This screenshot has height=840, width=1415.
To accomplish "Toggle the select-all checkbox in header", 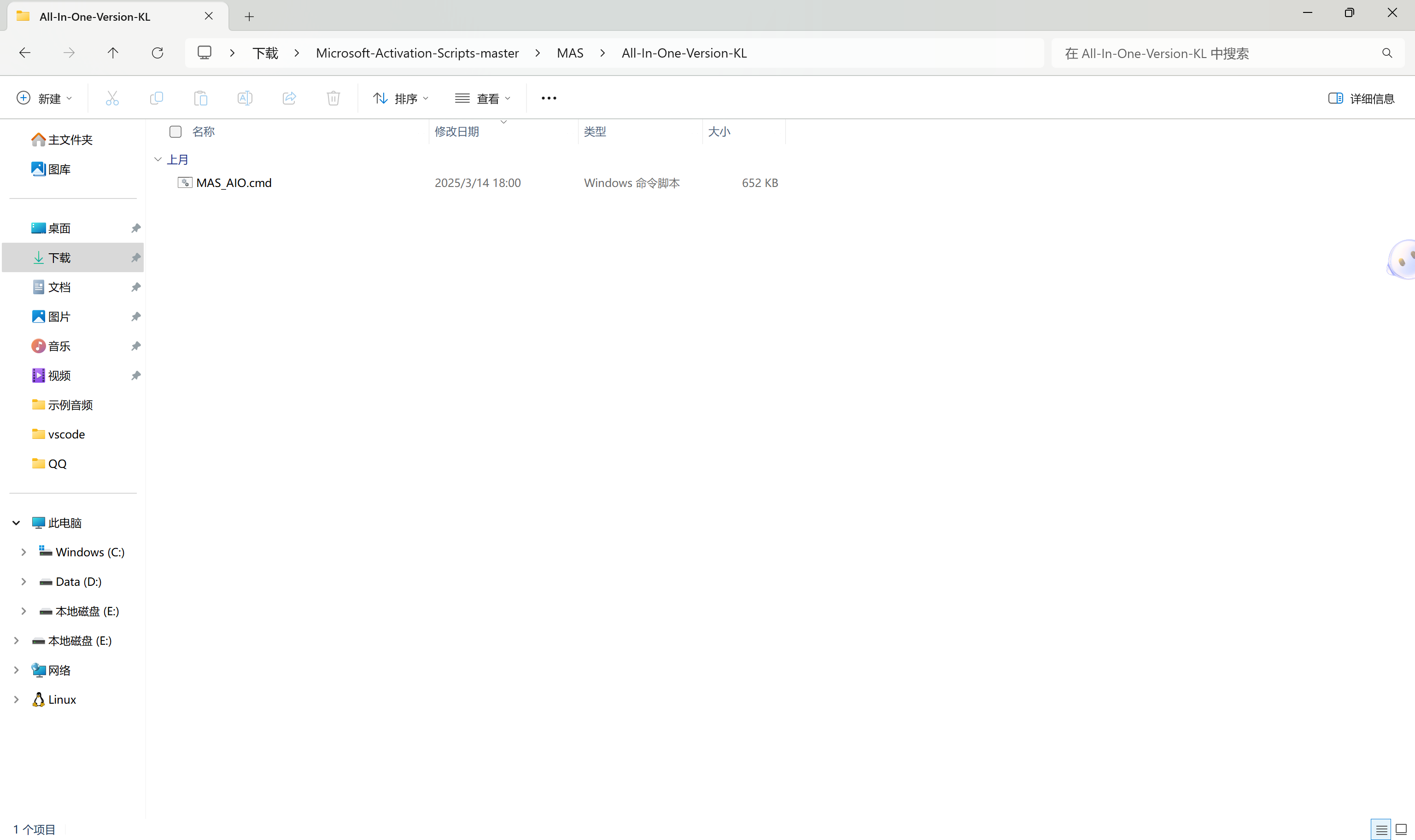I will coord(175,131).
